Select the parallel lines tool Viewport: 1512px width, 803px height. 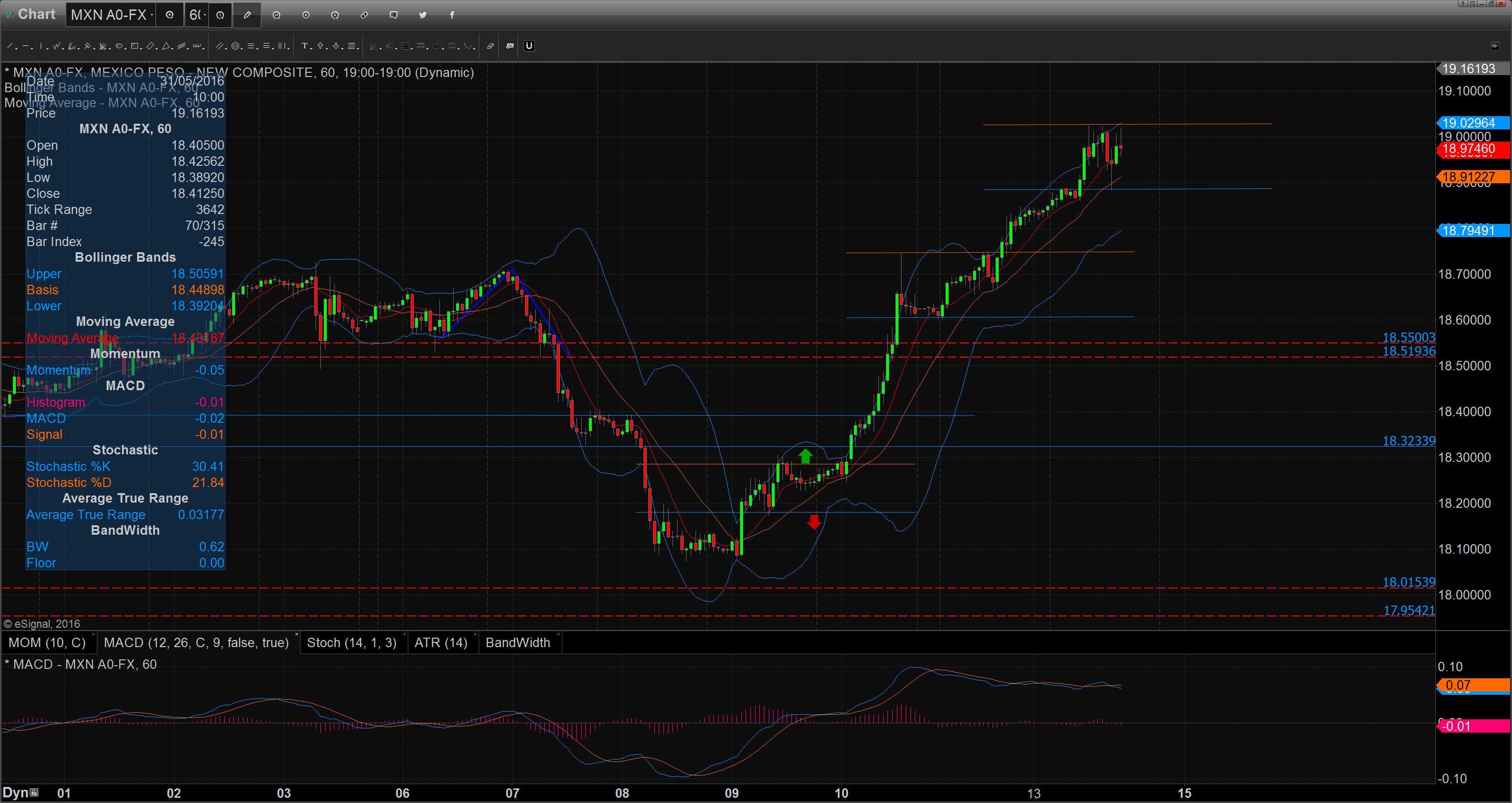coord(220,46)
